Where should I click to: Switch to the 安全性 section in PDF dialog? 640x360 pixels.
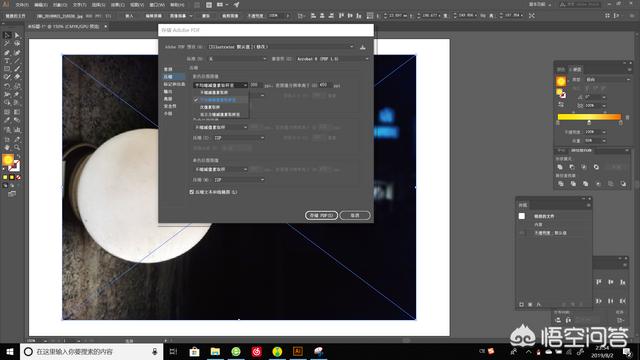click(170, 106)
